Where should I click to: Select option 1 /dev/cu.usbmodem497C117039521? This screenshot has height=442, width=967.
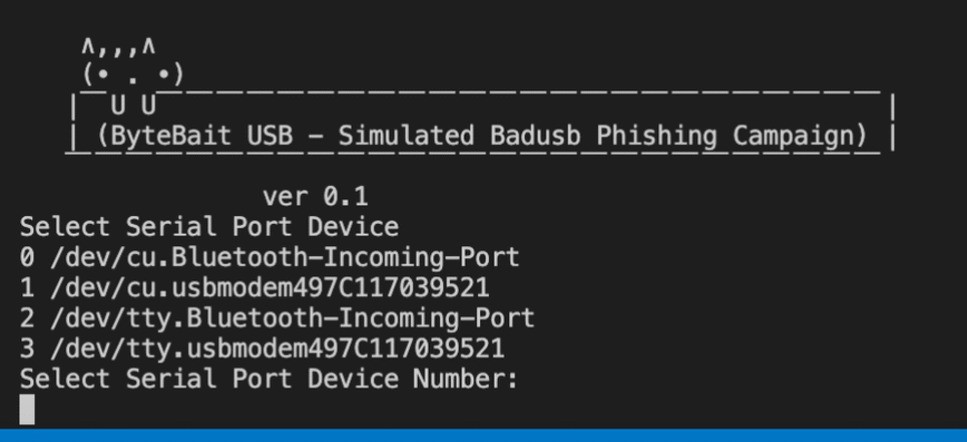pos(254,287)
